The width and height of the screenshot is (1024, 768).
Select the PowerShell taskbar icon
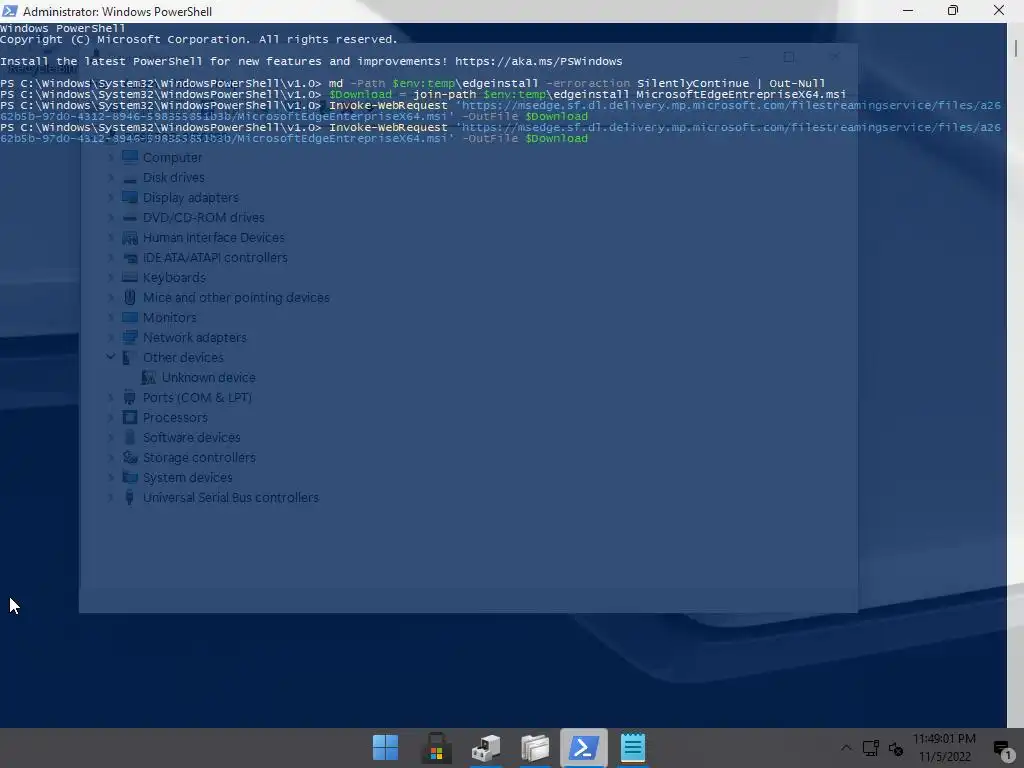(583, 748)
